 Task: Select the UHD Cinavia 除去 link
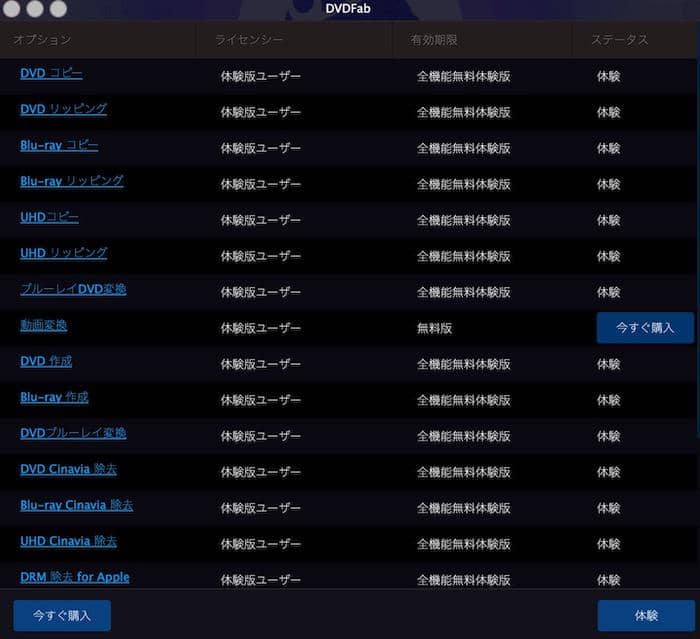click(x=68, y=541)
